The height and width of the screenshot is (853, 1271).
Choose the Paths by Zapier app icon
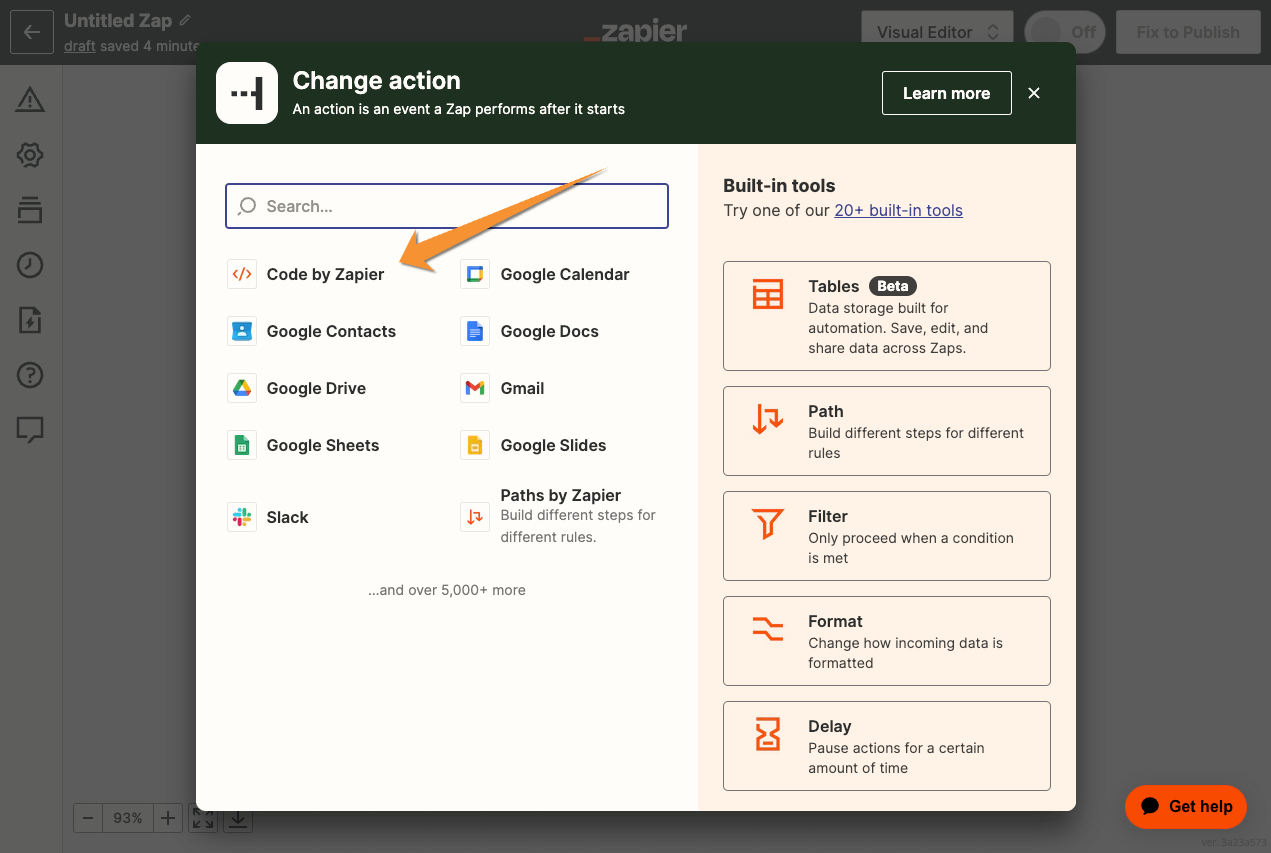click(x=475, y=517)
